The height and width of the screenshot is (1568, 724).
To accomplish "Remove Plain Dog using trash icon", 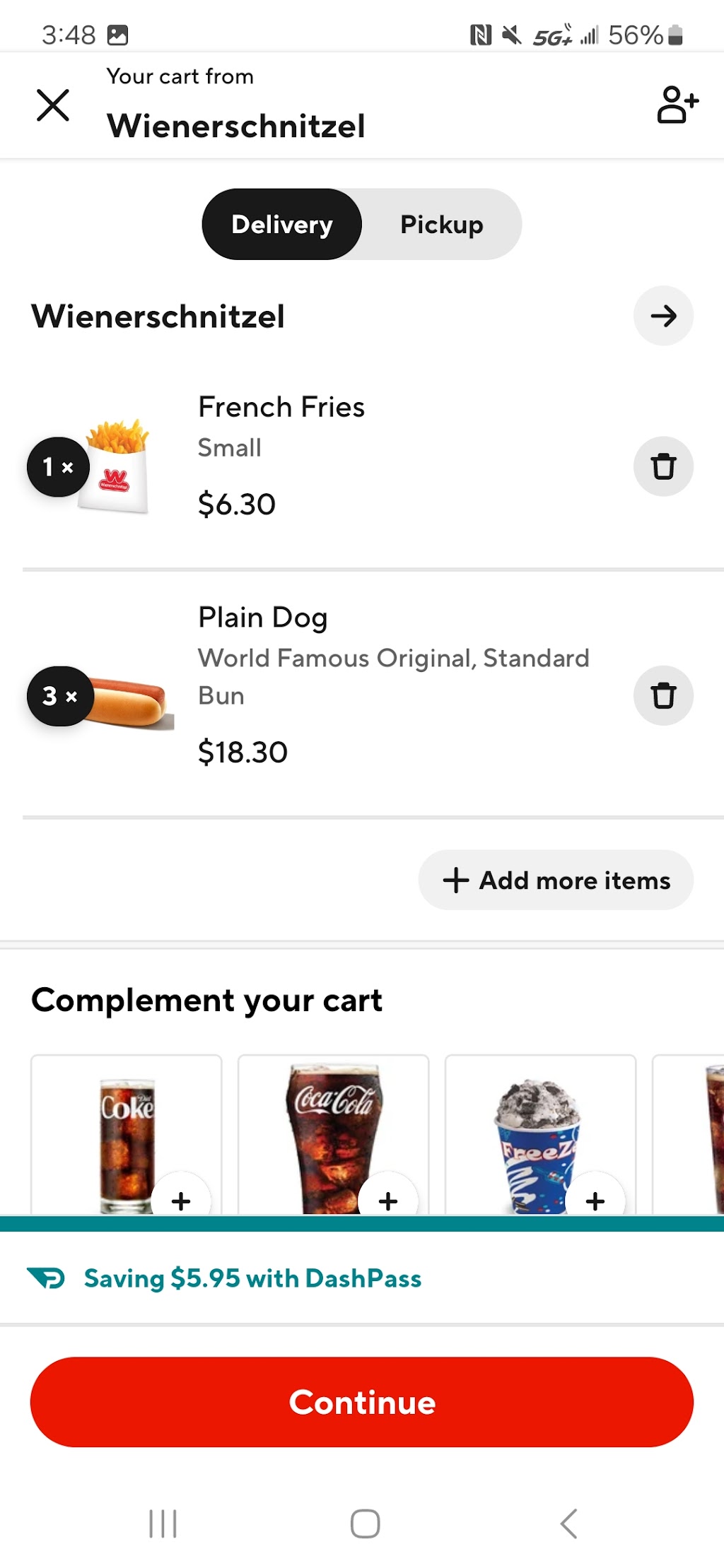I will click(x=663, y=695).
